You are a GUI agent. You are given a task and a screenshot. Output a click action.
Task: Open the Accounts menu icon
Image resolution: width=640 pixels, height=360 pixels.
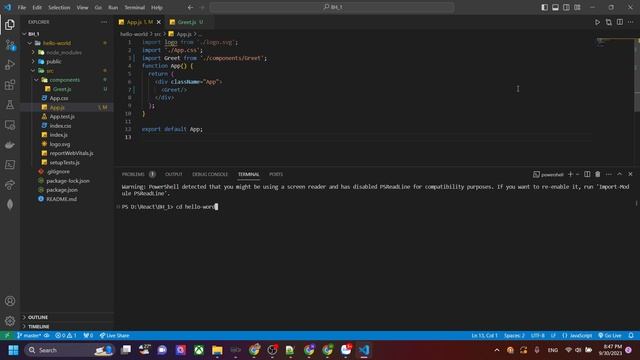[x=10, y=301]
